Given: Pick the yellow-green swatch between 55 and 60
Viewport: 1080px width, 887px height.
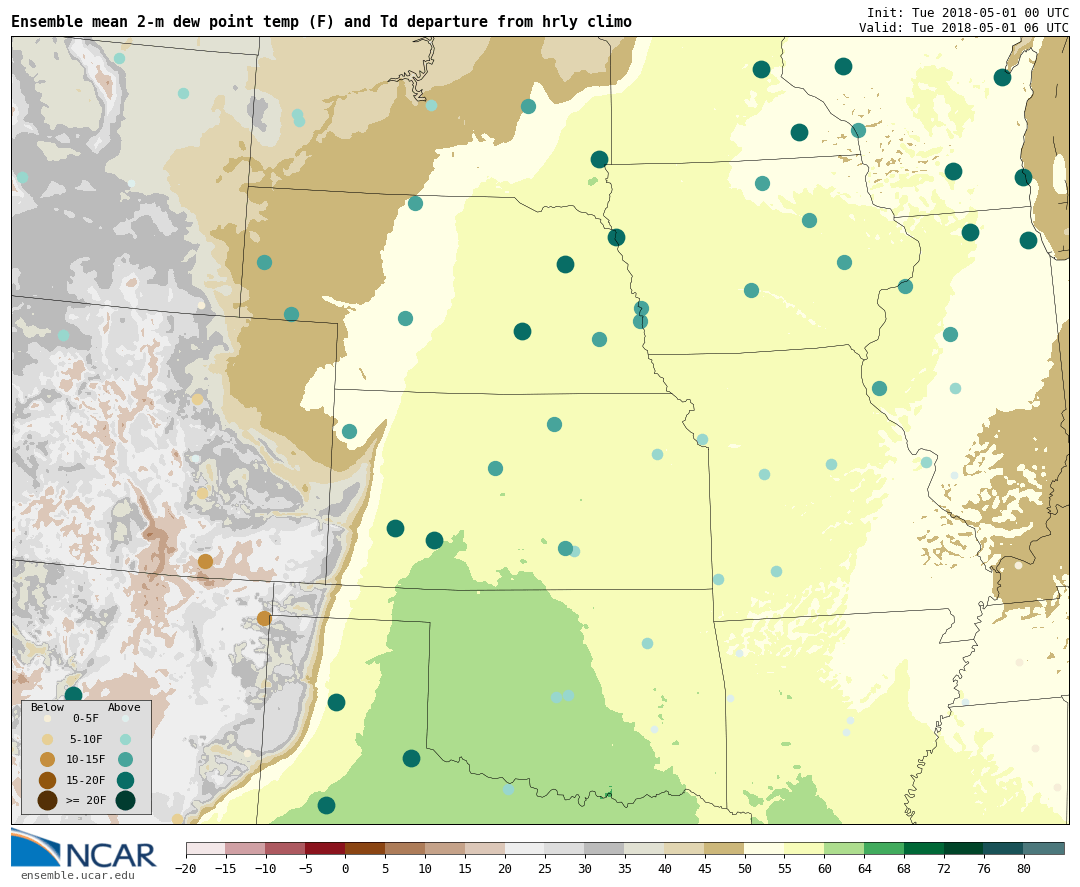Looking at the screenshot, I should click(804, 848).
